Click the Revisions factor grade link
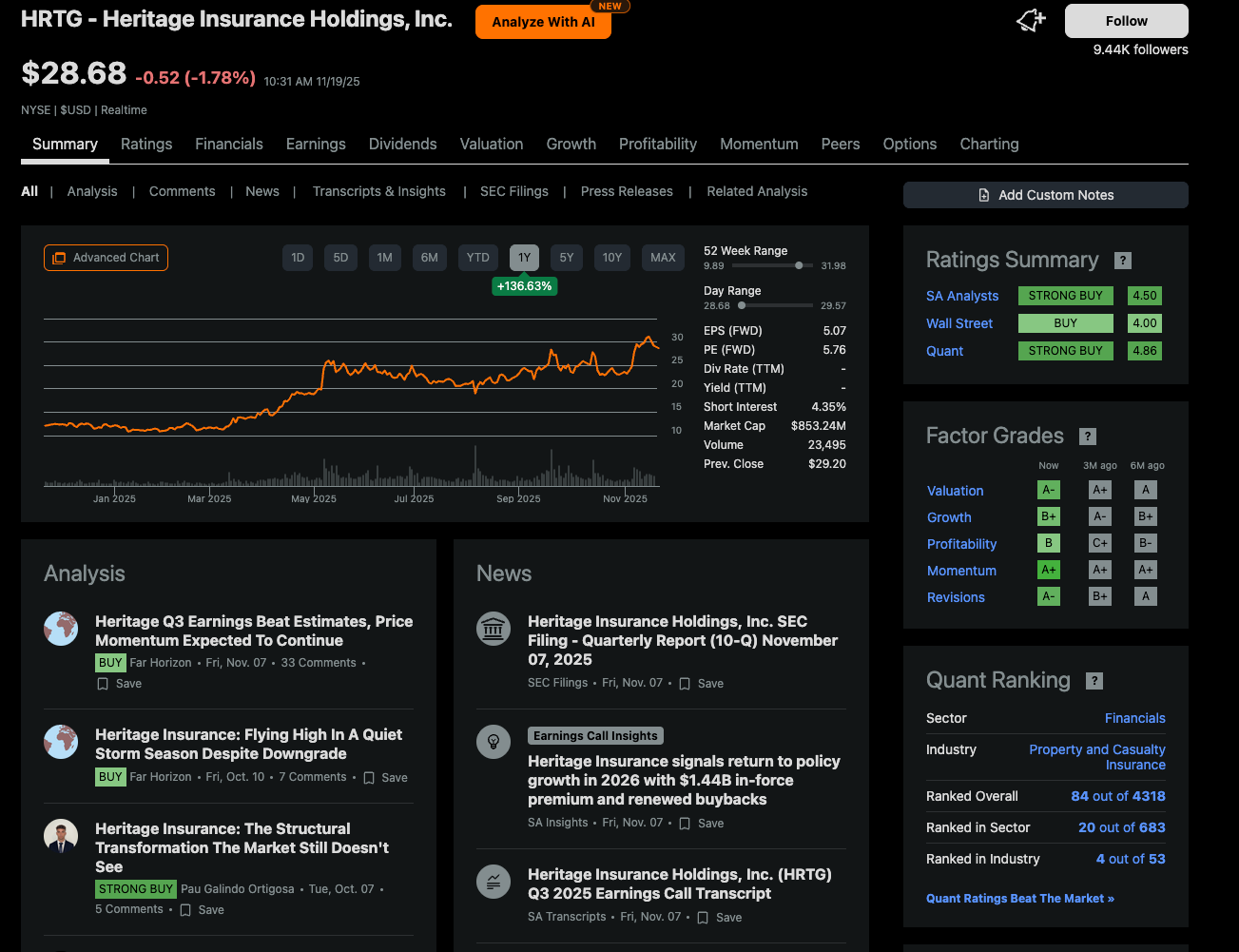Viewport: 1239px width, 952px height. (957, 597)
